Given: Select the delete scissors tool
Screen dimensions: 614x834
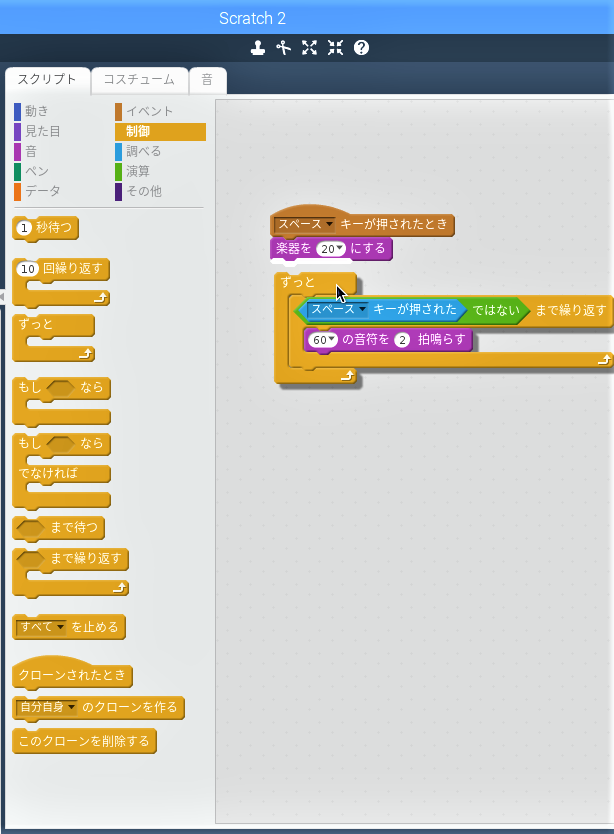Looking at the screenshot, I should tap(284, 48).
